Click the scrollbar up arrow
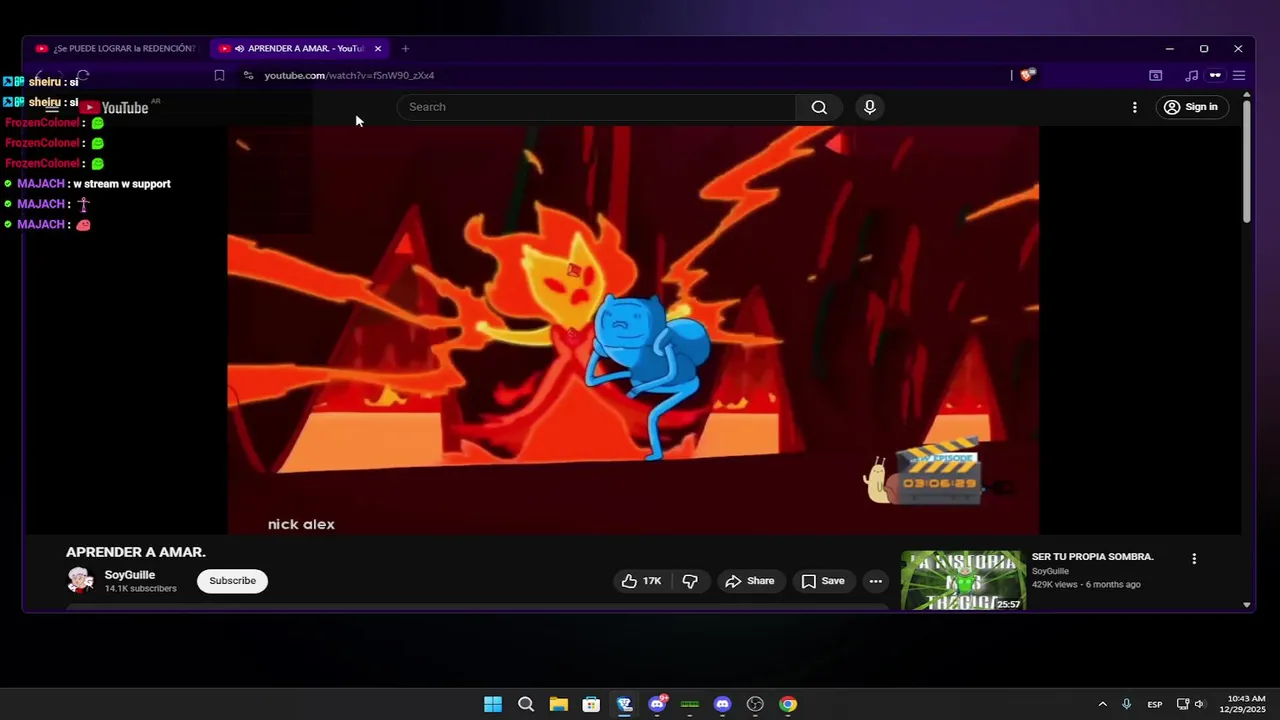The image size is (1280, 720). pos(1247,95)
